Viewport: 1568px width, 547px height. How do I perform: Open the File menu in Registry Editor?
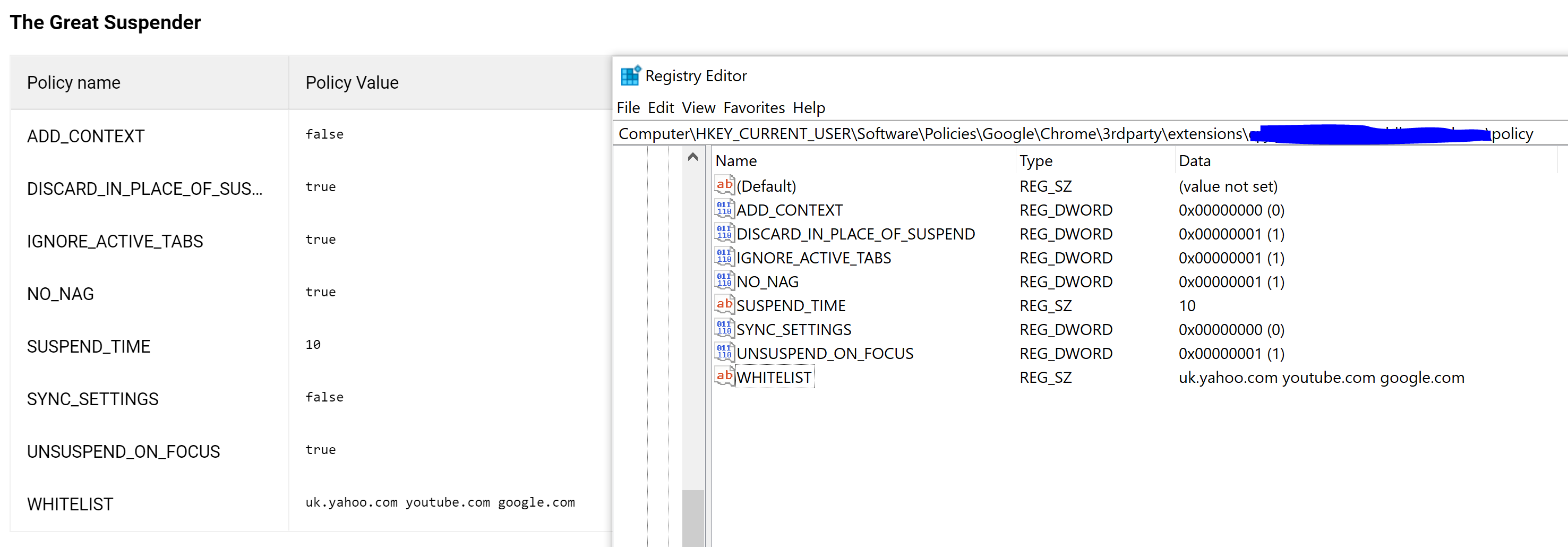click(628, 108)
